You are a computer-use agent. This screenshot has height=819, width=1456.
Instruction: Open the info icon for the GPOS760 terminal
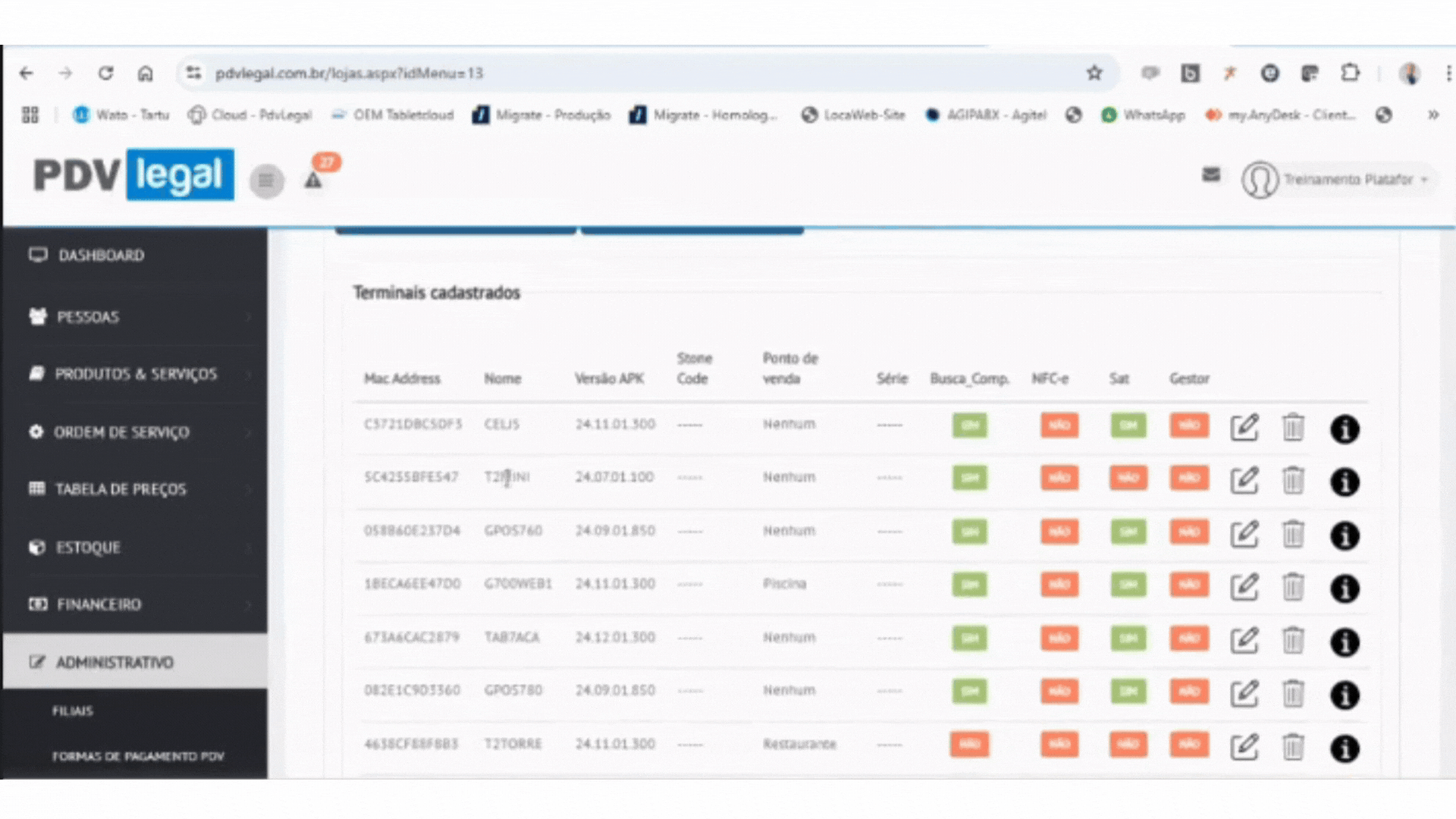pos(1345,535)
